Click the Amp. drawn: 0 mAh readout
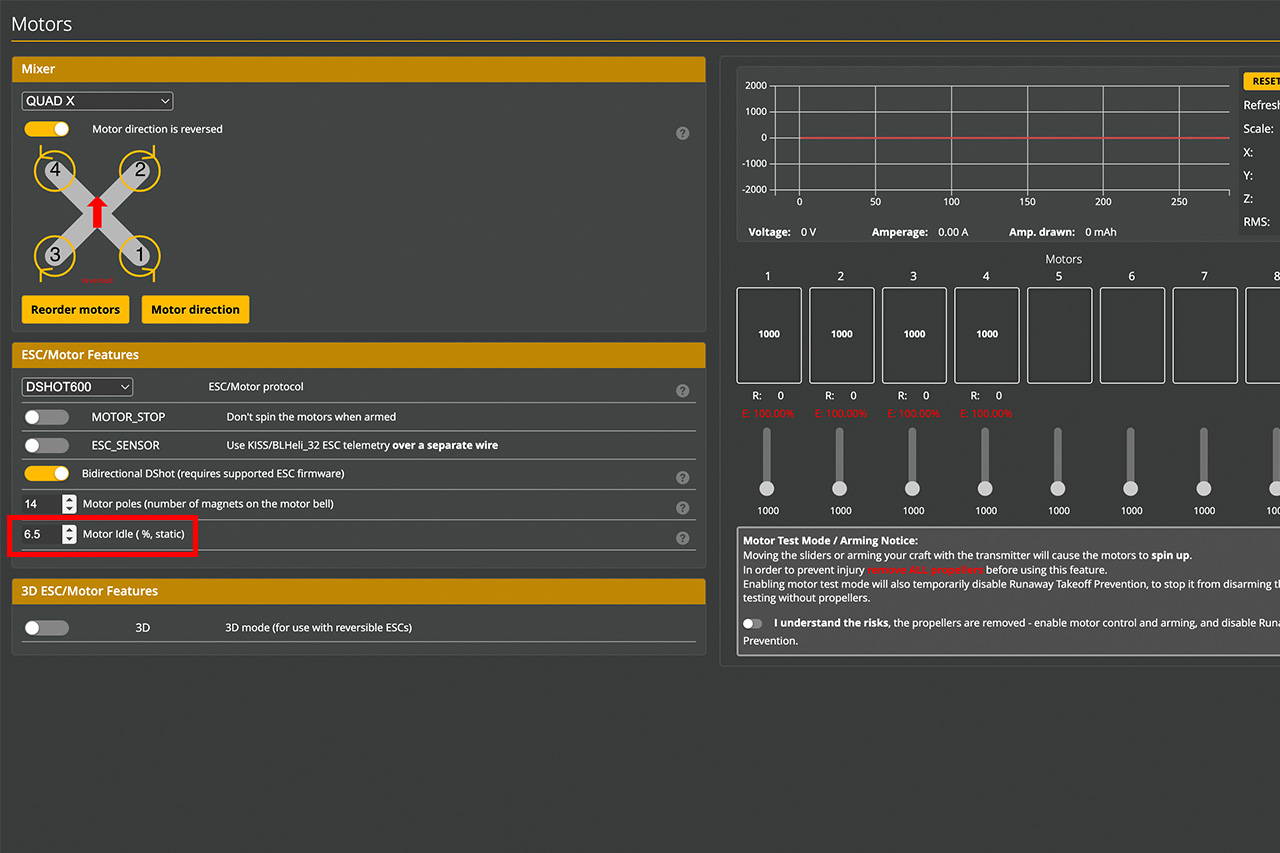Viewport: 1280px width, 853px height. tap(1062, 232)
